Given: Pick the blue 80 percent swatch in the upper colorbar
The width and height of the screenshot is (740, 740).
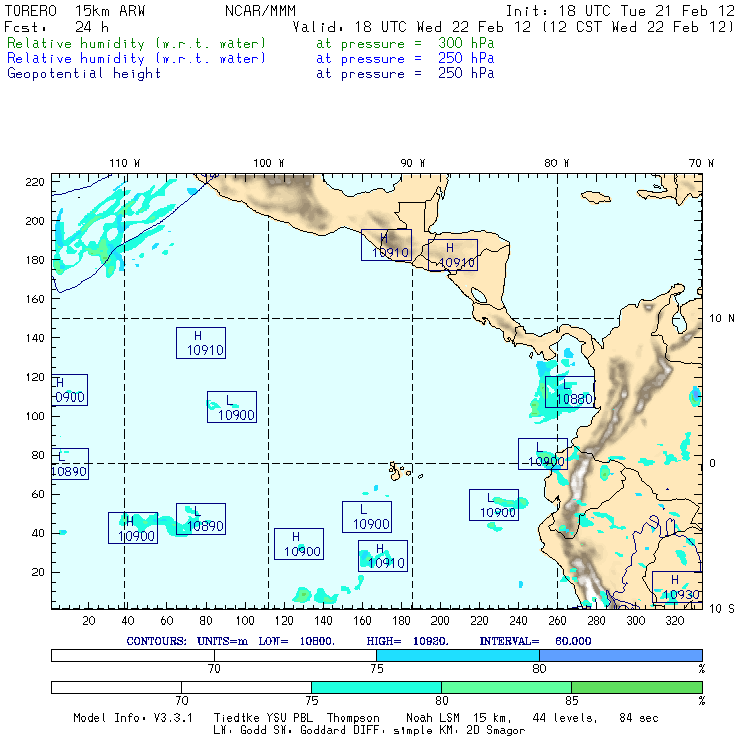Looking at the screenshot, I should [x=621, y=655].
